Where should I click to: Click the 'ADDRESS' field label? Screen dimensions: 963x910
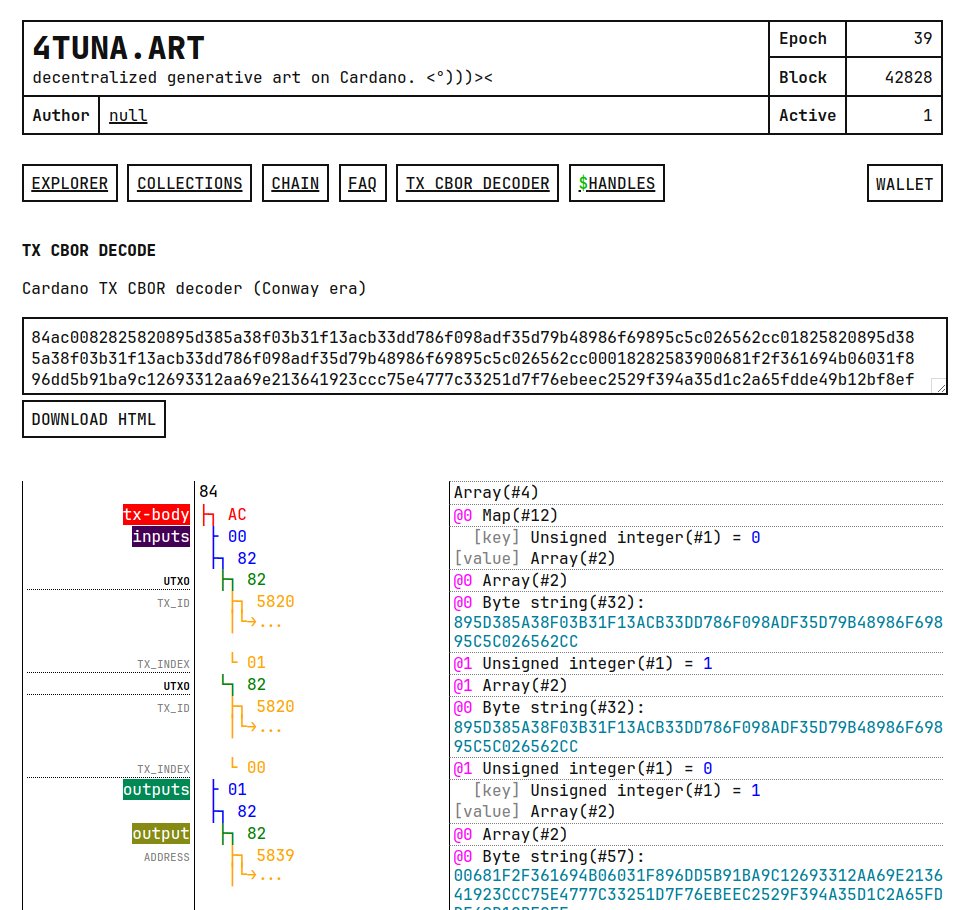point(166,857)
